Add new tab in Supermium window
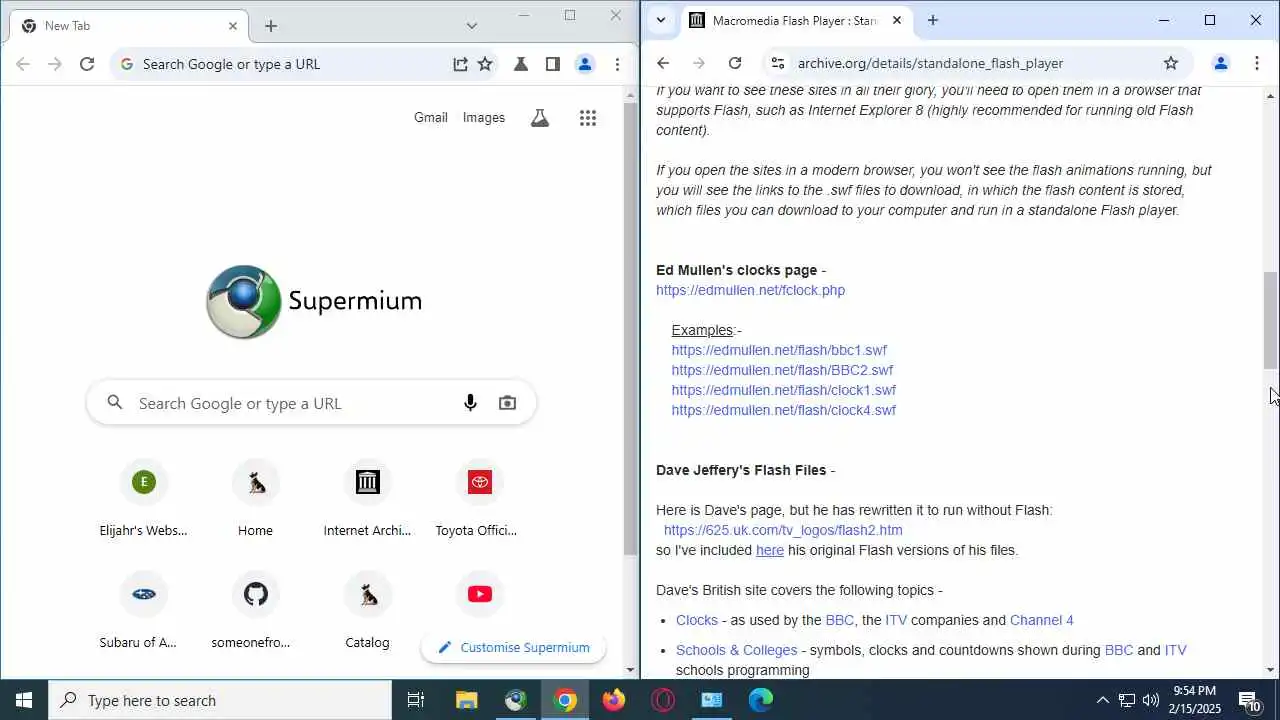This screenshot has width=1280, height=720. point(270,26)
